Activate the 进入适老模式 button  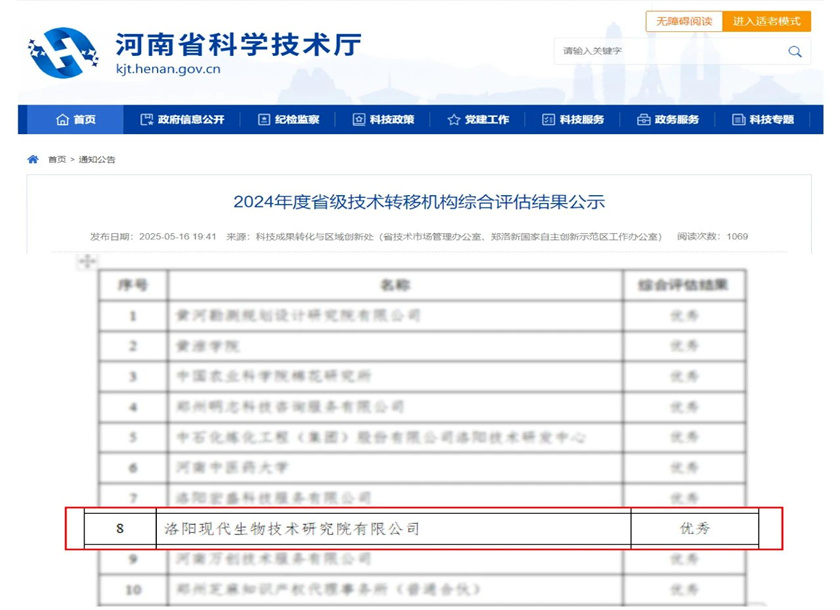tap(767, 21)
